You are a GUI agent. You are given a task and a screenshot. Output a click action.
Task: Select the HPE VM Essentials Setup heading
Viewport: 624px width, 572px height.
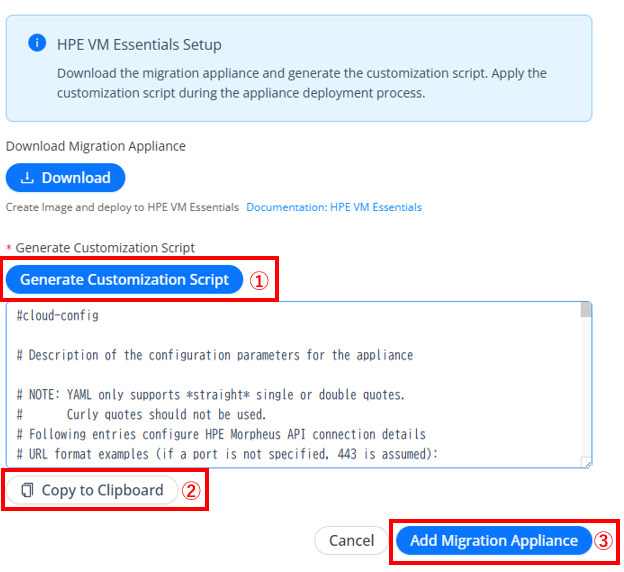click(x=139, y=44)
